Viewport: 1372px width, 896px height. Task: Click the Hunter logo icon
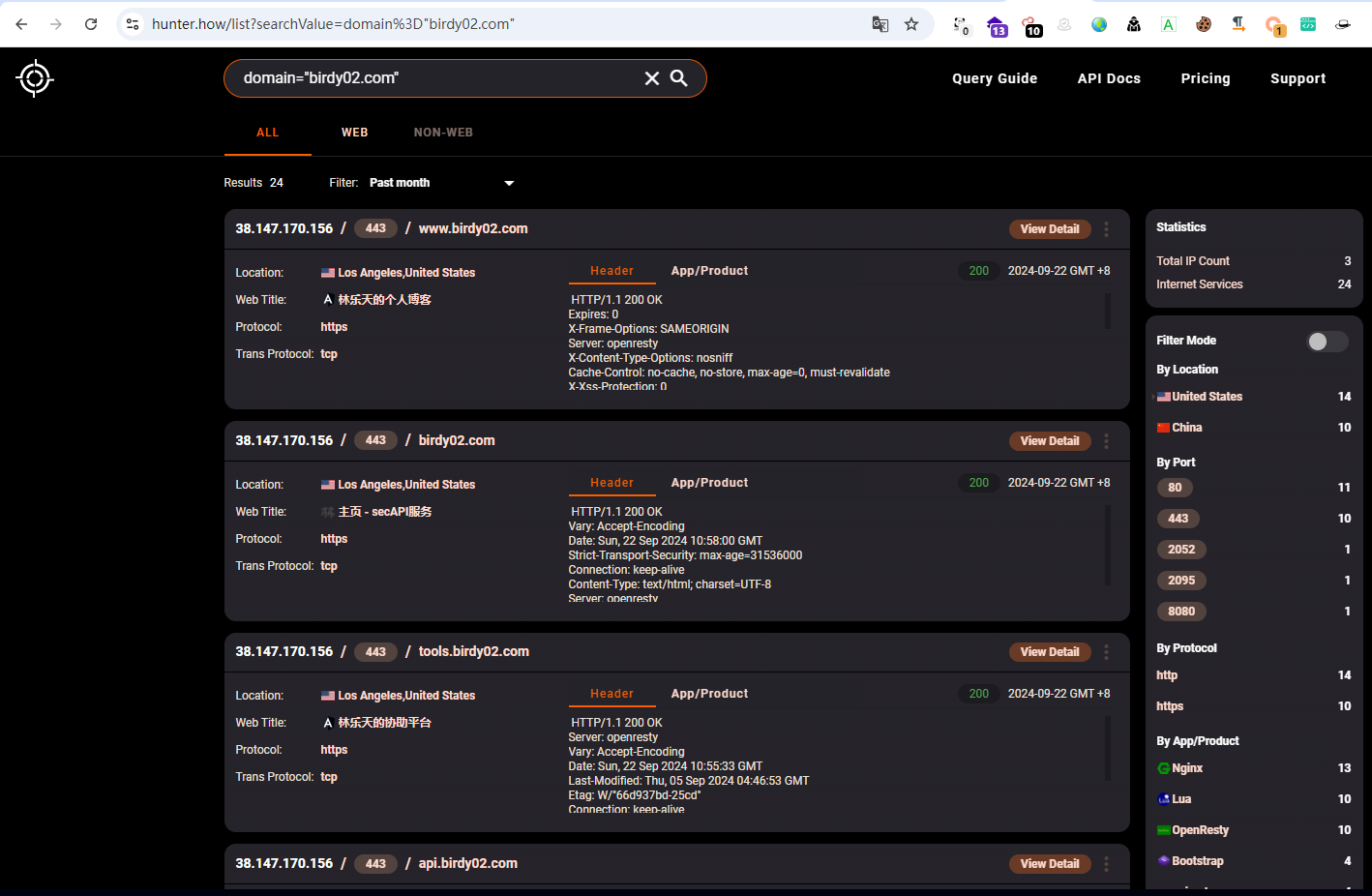click(35, 78)
